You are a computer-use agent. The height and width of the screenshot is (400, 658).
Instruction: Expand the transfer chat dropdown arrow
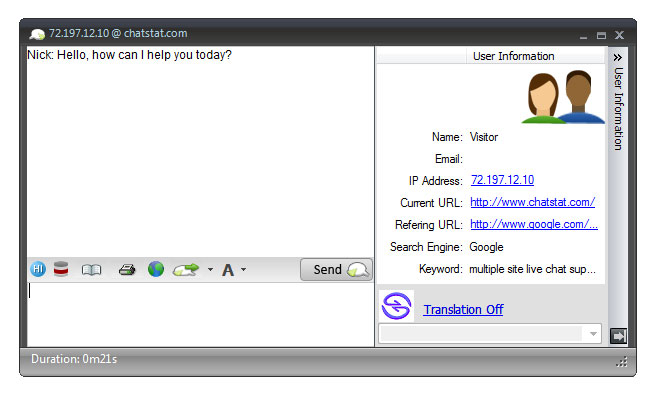[210, 269]
